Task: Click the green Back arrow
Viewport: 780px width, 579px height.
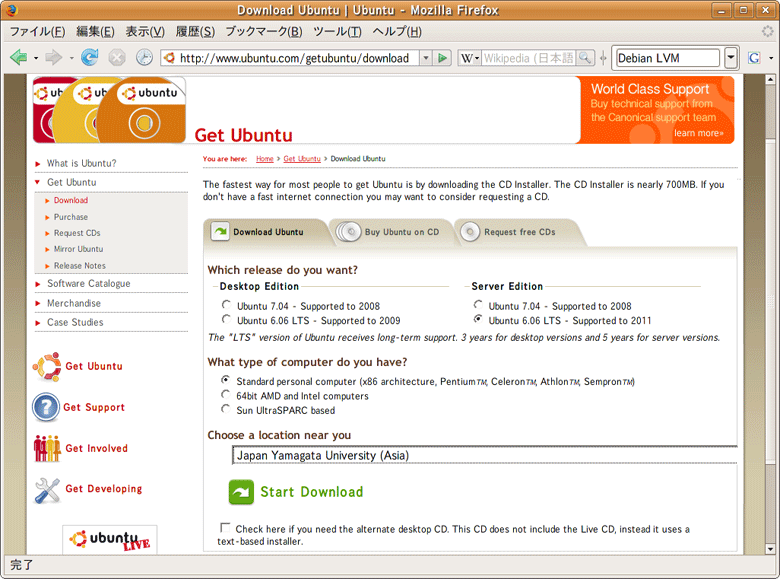Action: [18, 58]
